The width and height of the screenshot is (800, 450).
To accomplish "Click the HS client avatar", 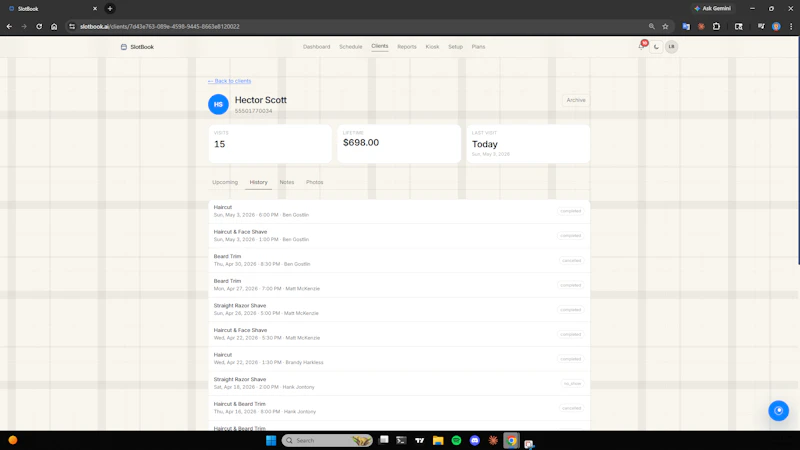I will [x=218, y=105].
